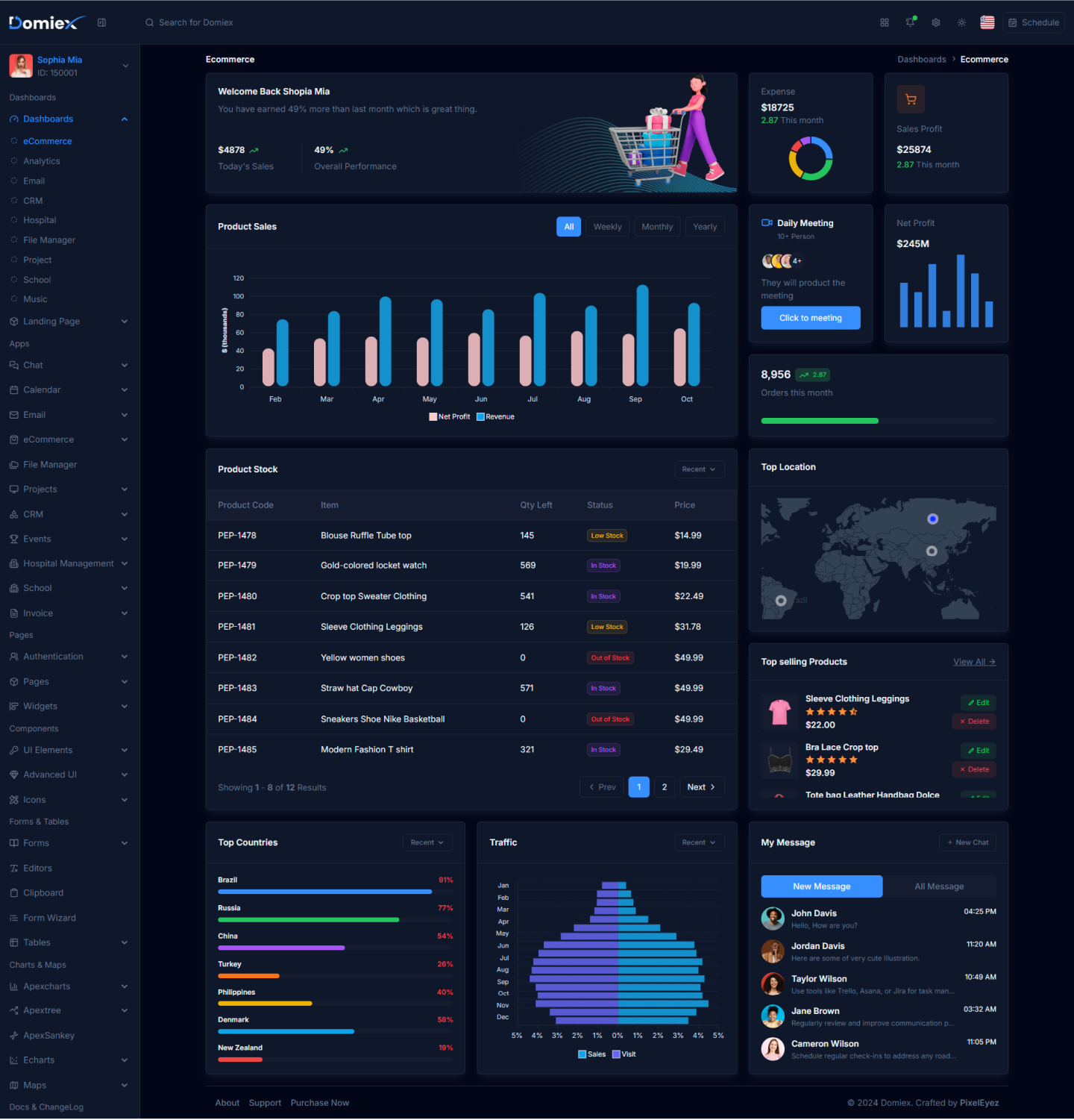Open the video camera icon in Daily Meeting
Screen dimensions: 1074x1120
pos(767,222)
